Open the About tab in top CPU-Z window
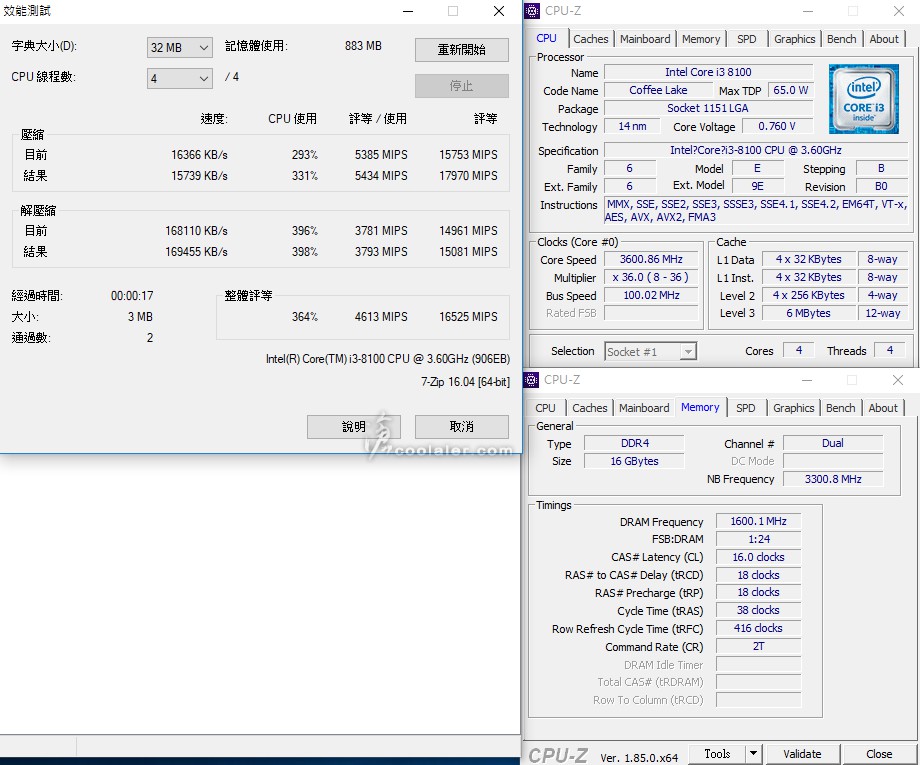The width and height of the screenshot is (920, 765). tap(884, 39)
